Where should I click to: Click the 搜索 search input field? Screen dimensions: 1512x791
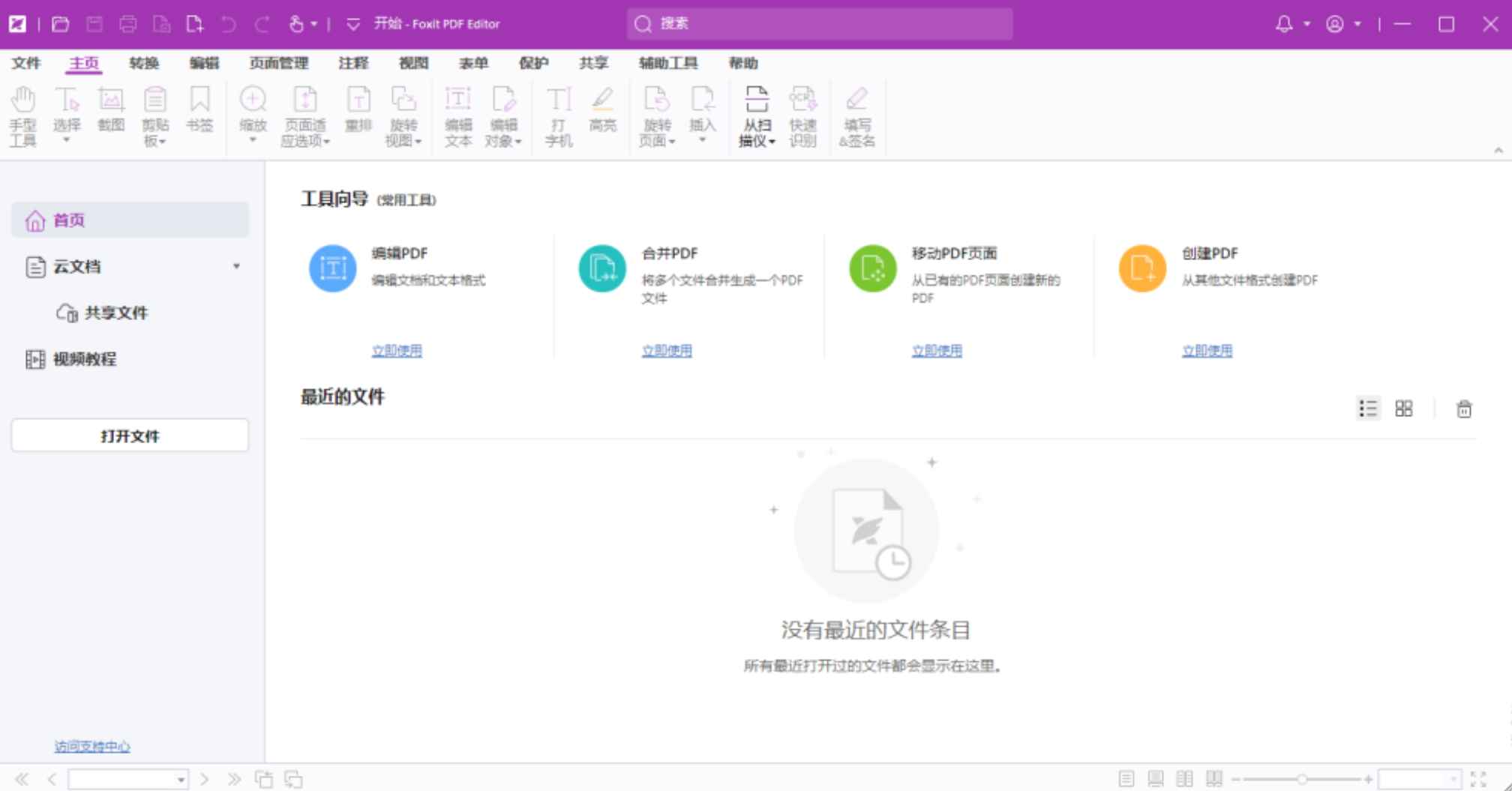point(817,23)
